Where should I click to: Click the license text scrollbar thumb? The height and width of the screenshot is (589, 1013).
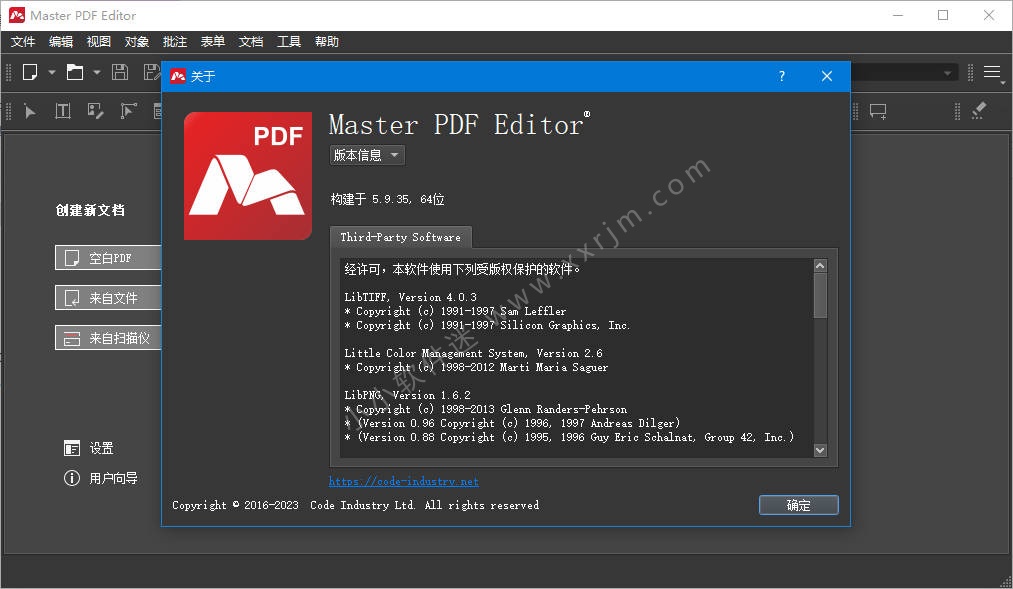point(820,296)
